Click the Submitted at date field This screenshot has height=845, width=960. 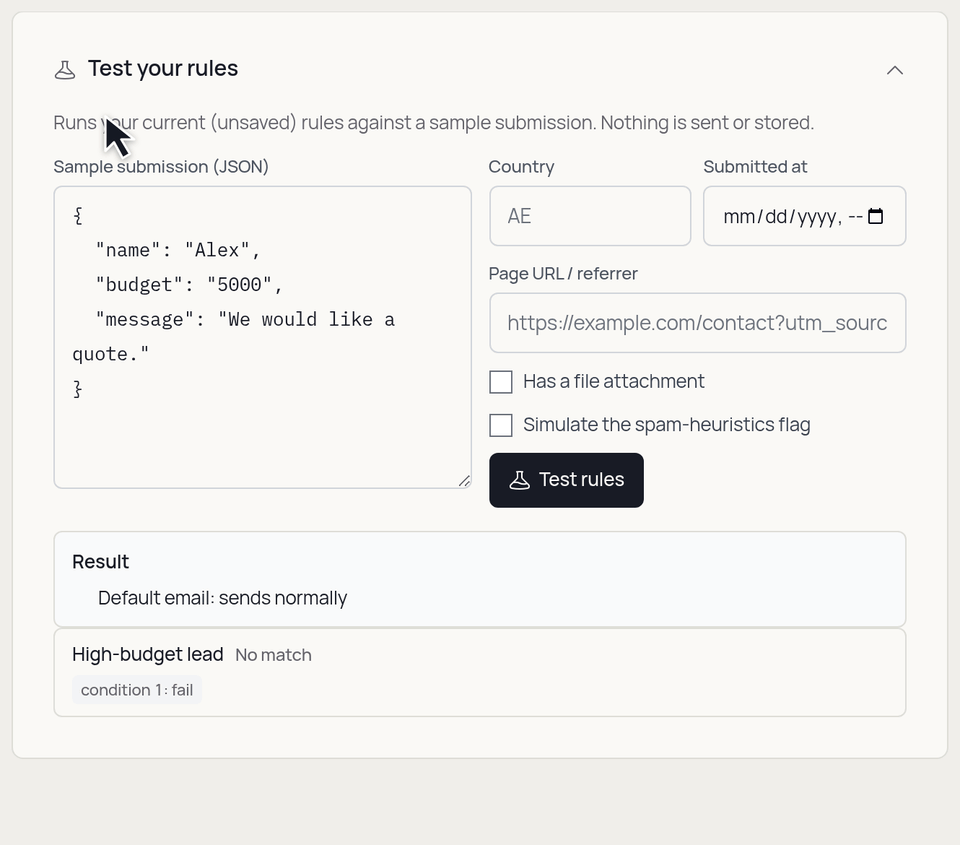point(804,216)
